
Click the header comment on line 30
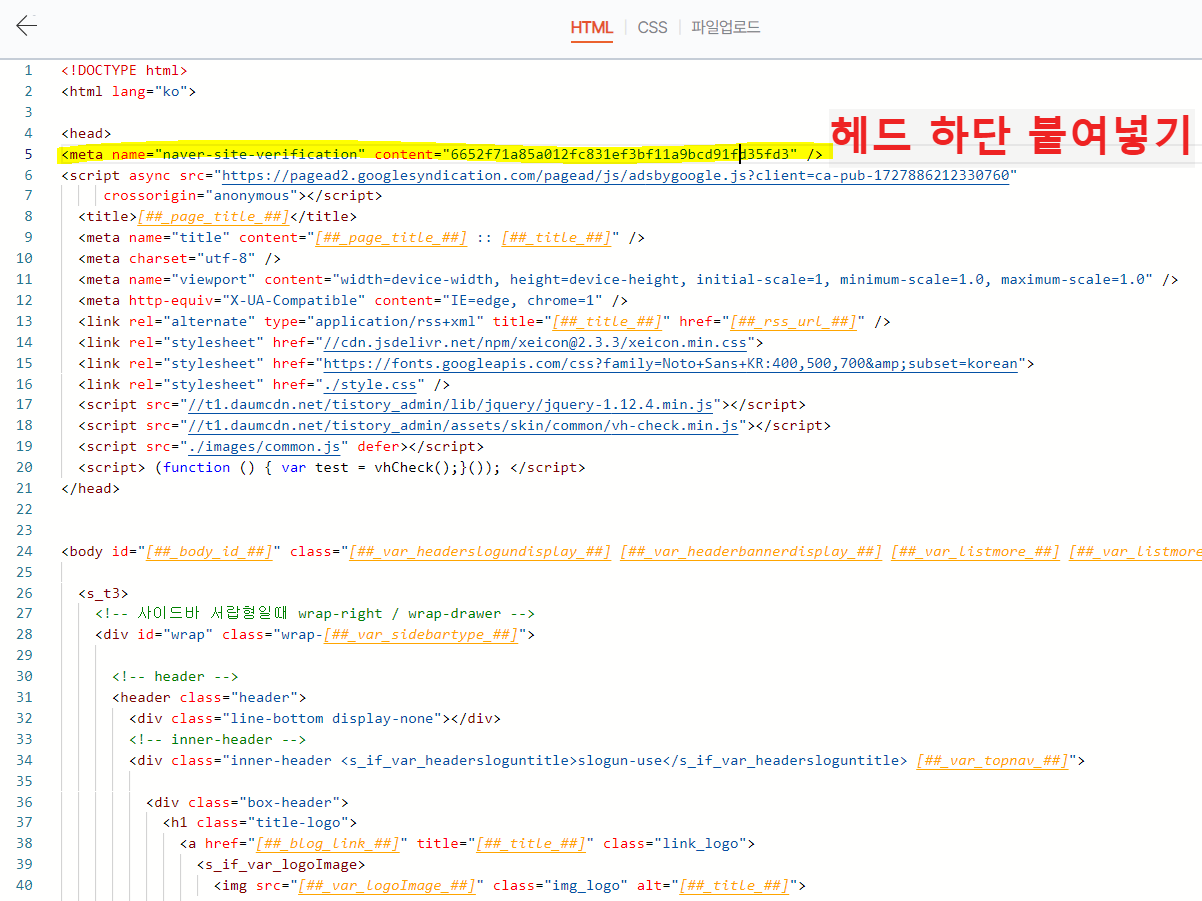(175, 678)
